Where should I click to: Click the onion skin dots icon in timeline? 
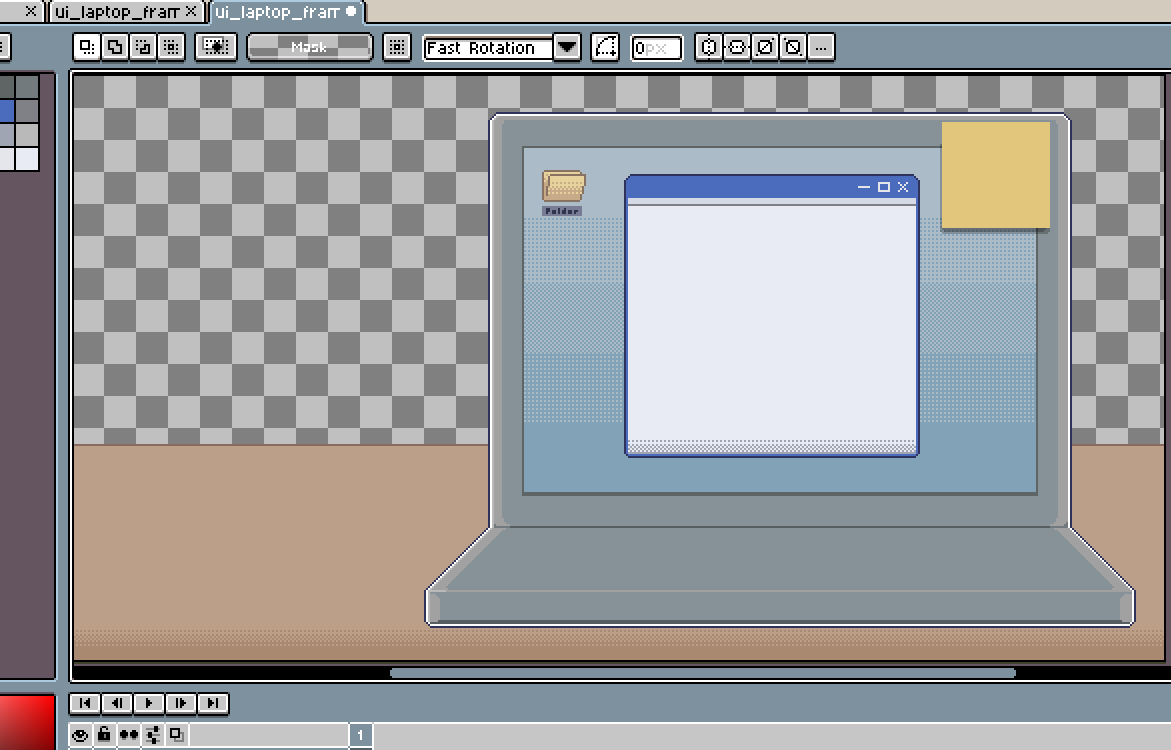(x=128, y=734)
